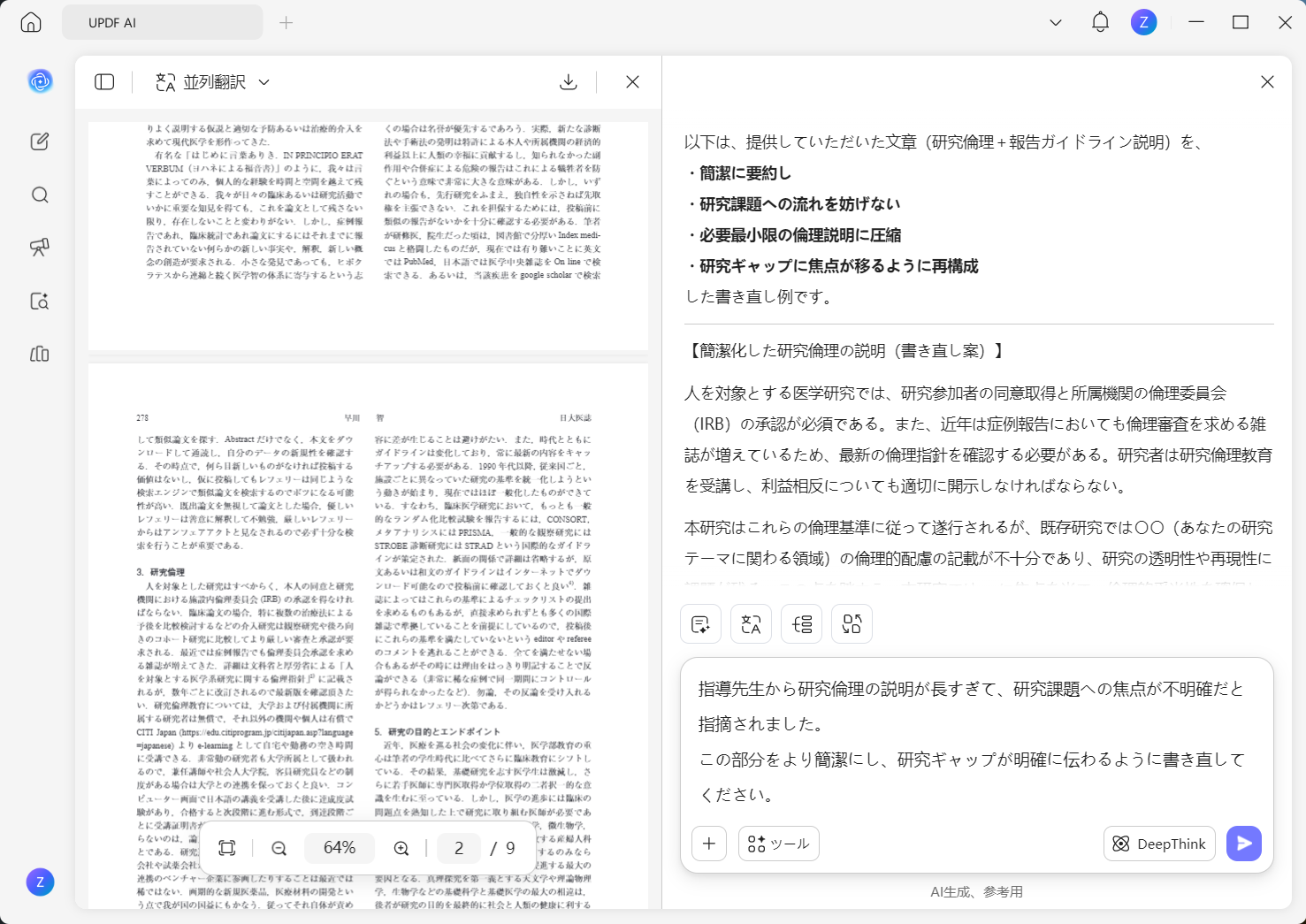Click the ・研究ギャップに焦点が移るように再構成 bullet

[x=832, y=266]
